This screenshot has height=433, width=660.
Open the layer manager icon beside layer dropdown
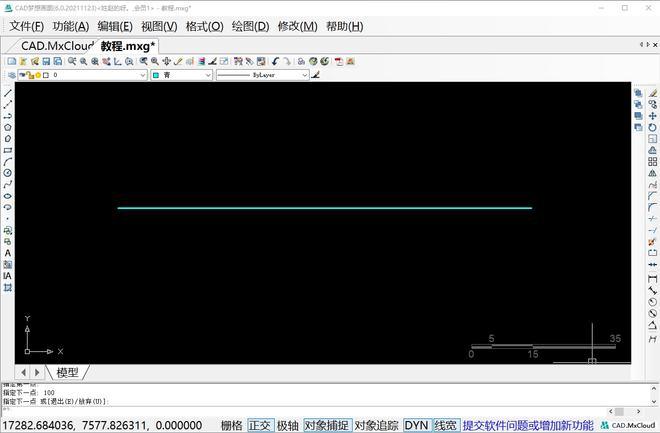click(12, 75)
